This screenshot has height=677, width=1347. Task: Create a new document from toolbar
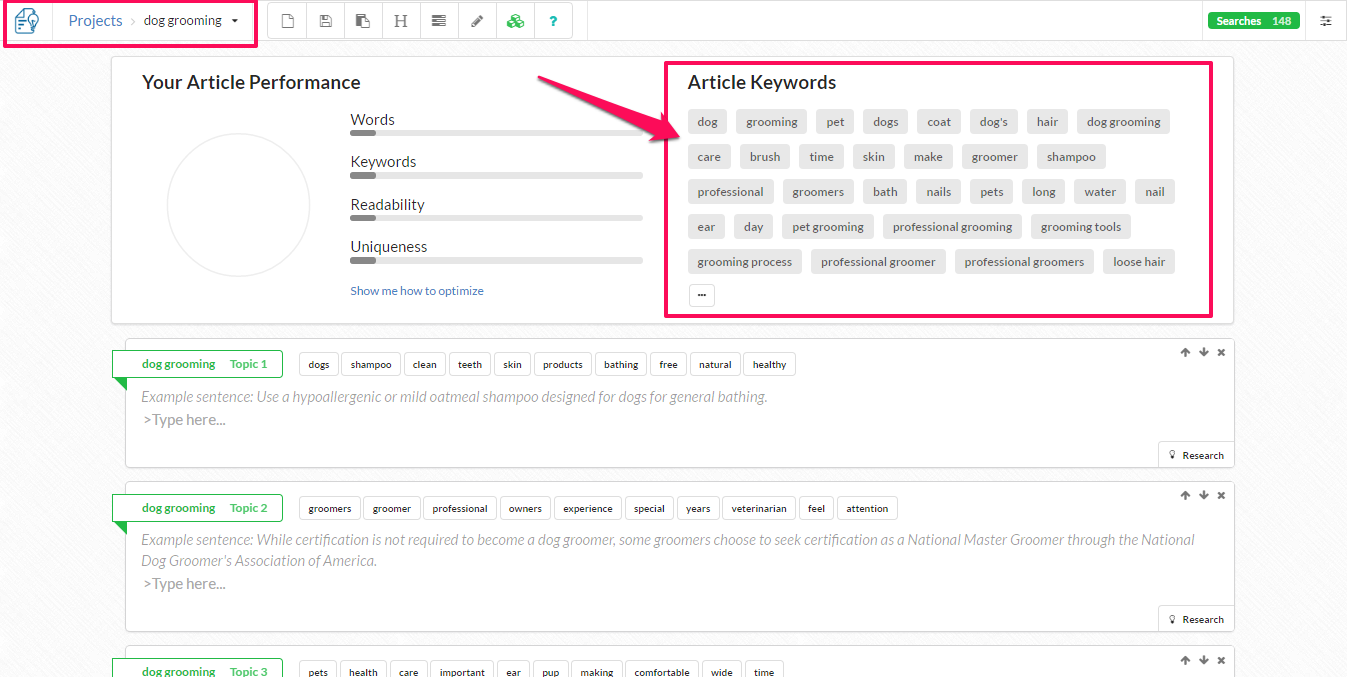click(288, 21)
